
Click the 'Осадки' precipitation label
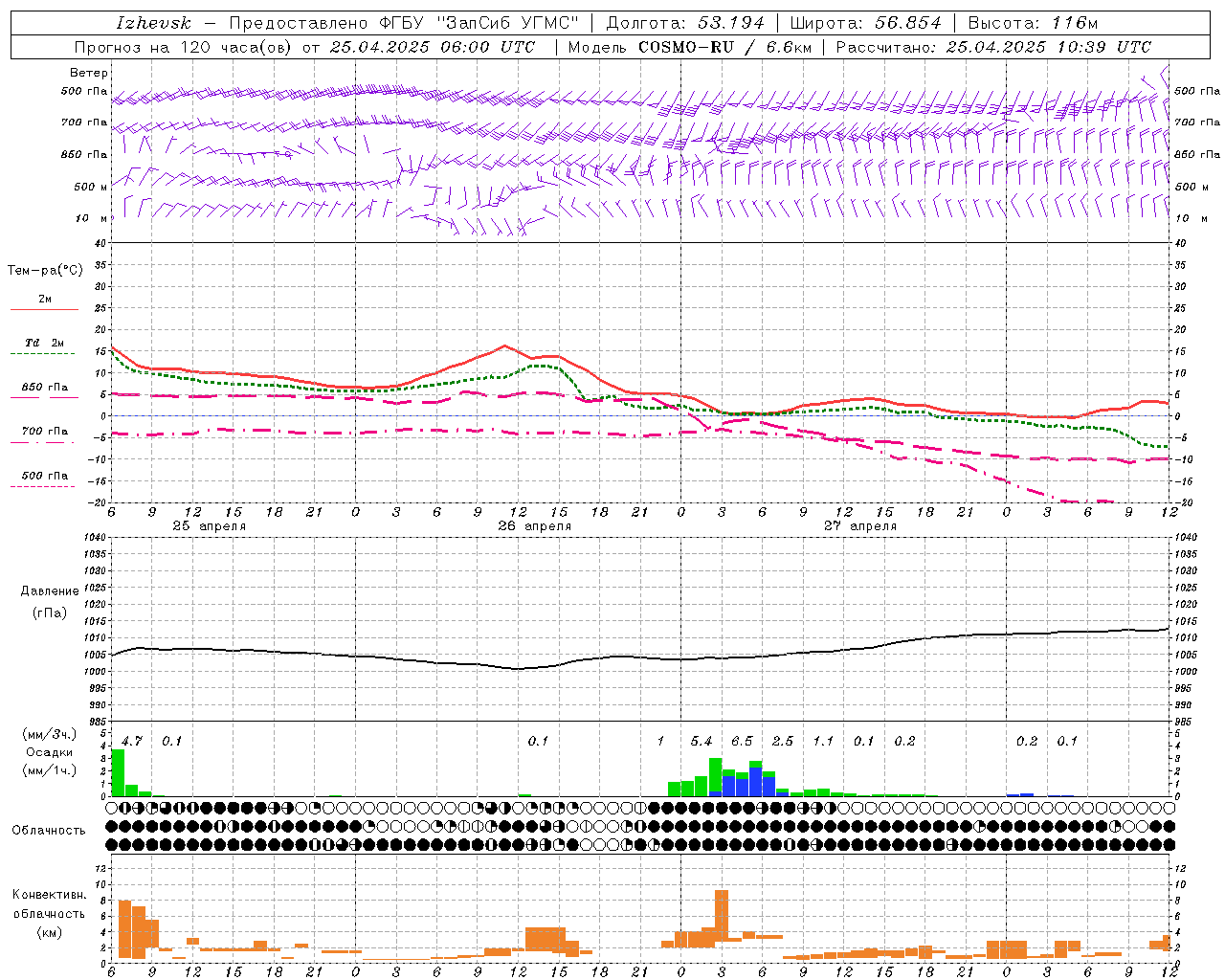click(49, 752)
